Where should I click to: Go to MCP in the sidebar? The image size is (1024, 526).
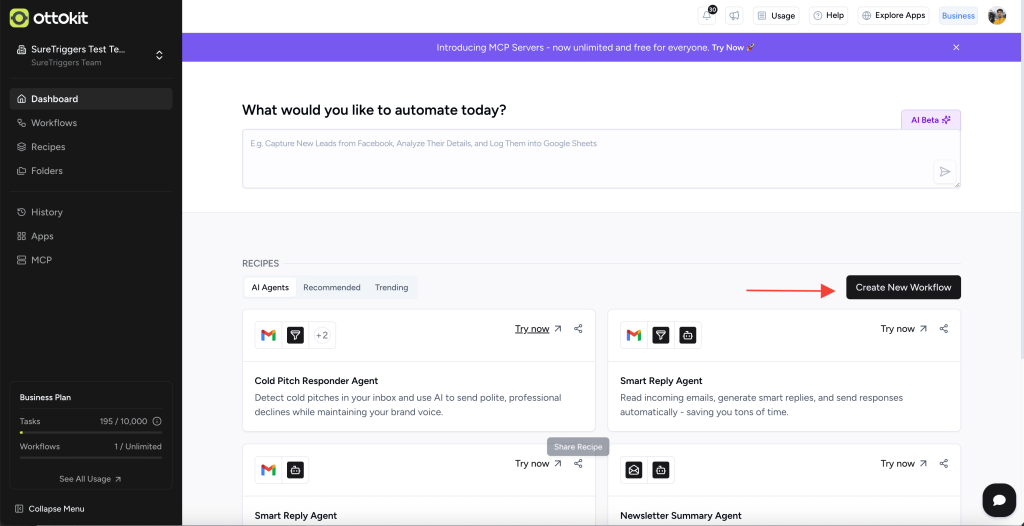41,260
